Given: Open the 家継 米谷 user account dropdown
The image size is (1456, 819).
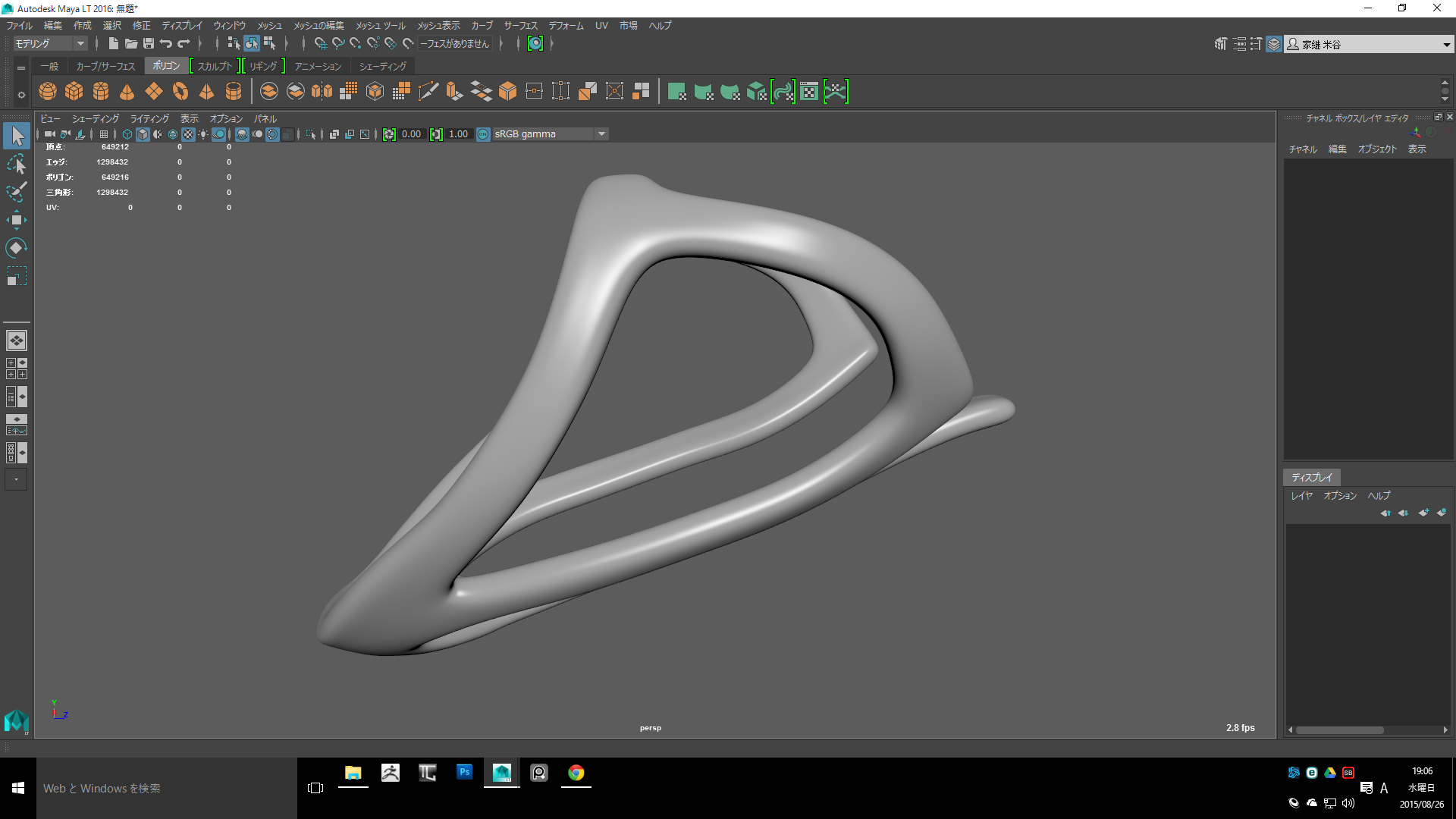Looking at the screenshot, I should (1369, 45).
